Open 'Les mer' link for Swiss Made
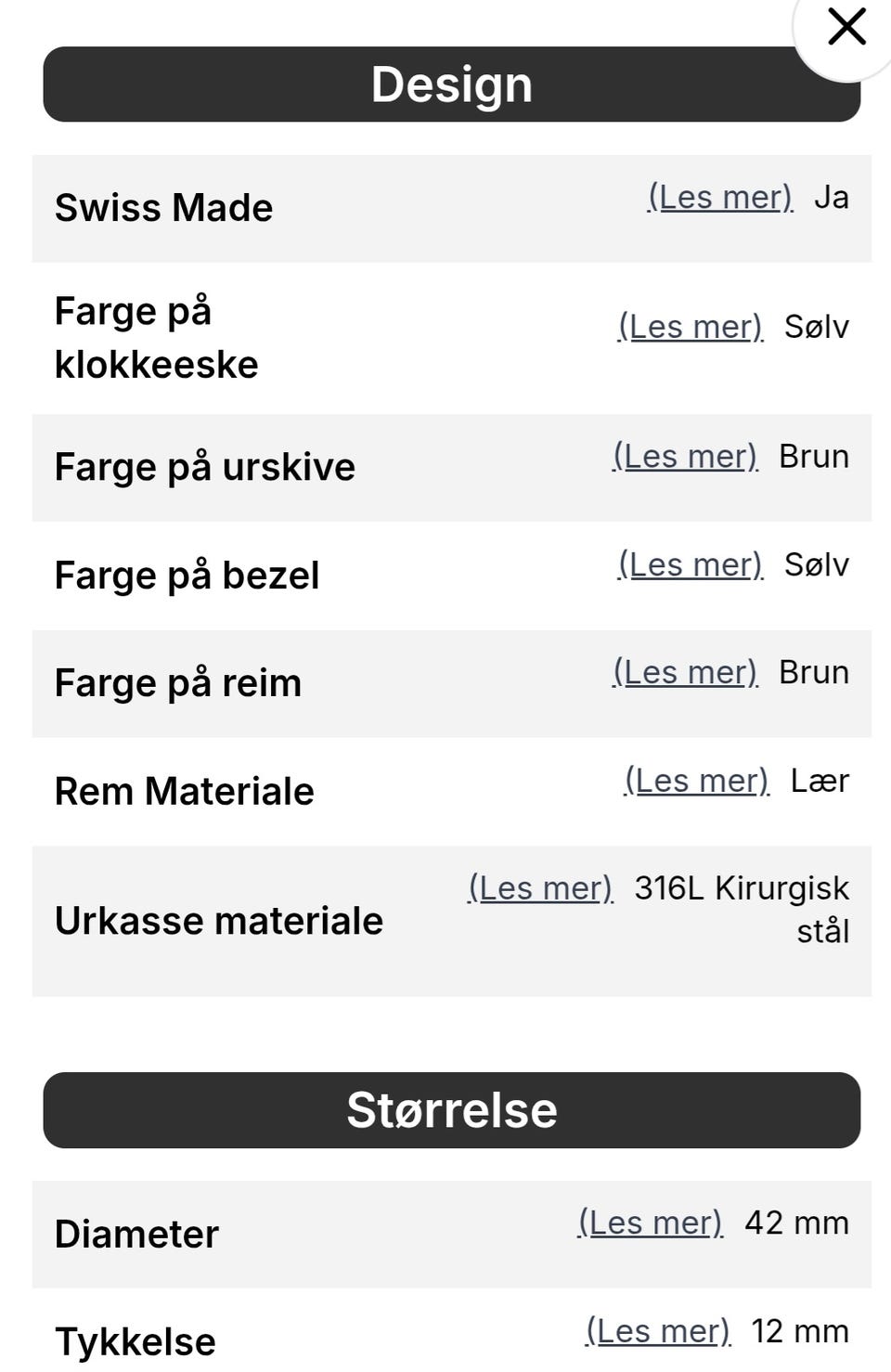891x1372 pixels. point(720,198)
